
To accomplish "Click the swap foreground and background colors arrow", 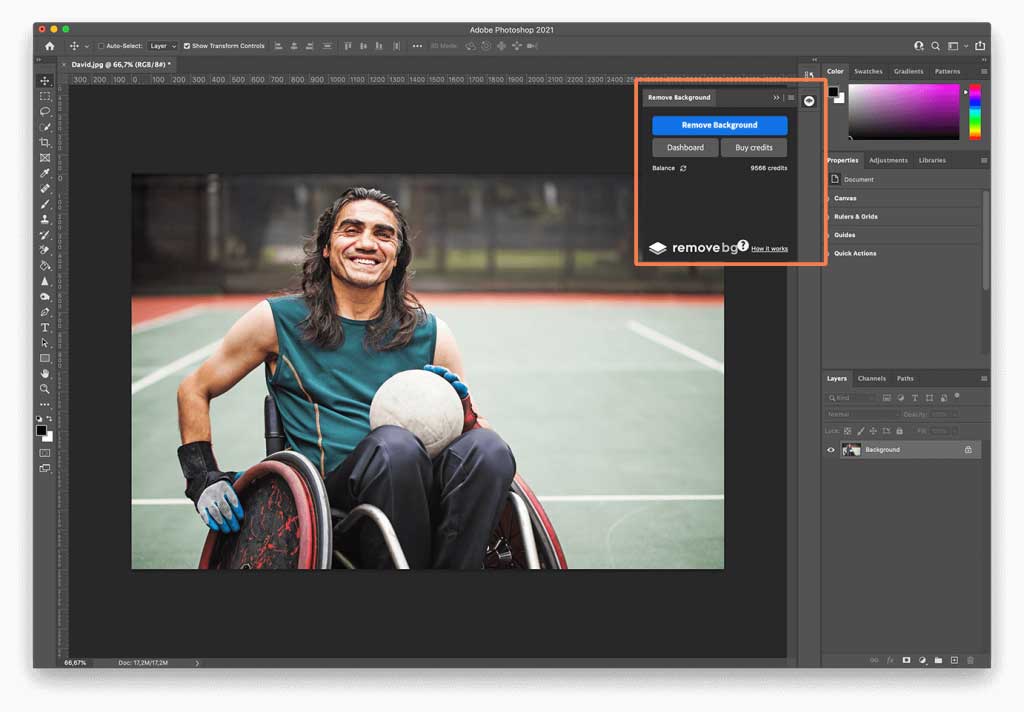I will [x=49, y=419].
